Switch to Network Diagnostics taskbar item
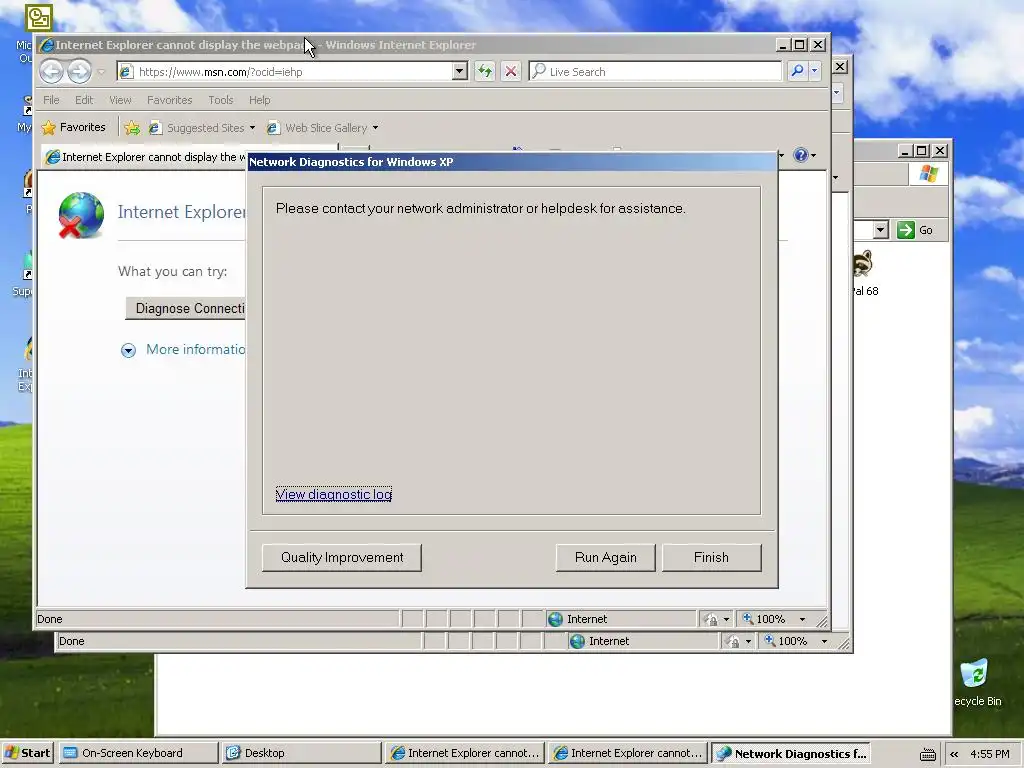Image resolution: width=1024 pixels, height=768 pixels. [790, 753]
